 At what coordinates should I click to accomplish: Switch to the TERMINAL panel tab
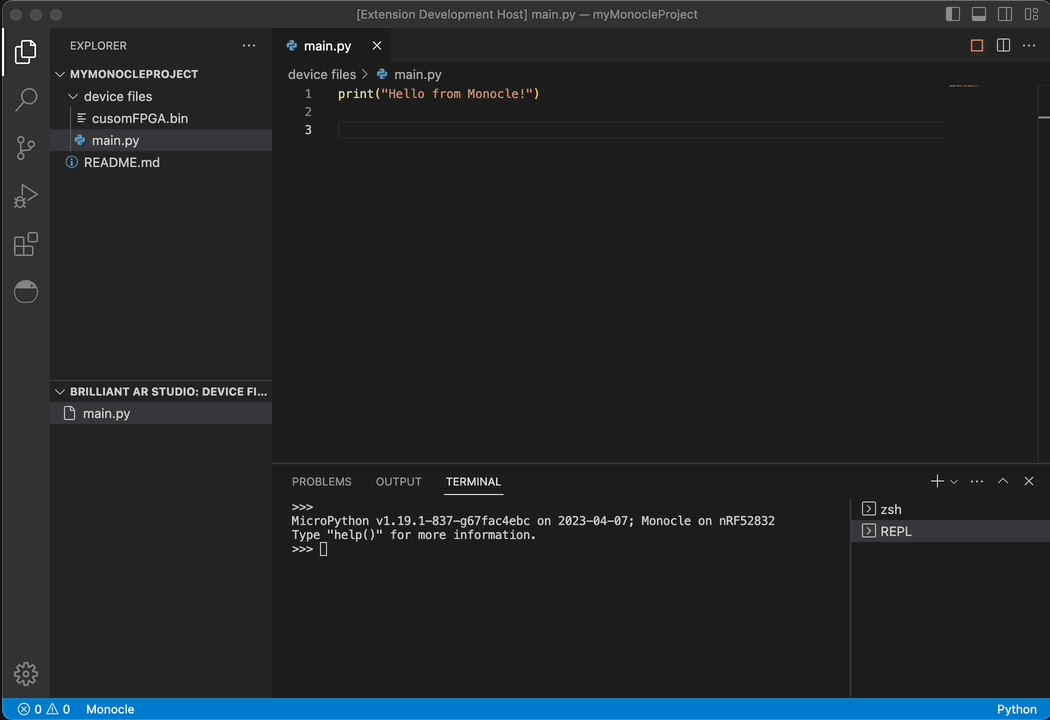pyautogui.click(x=473, y=482)
